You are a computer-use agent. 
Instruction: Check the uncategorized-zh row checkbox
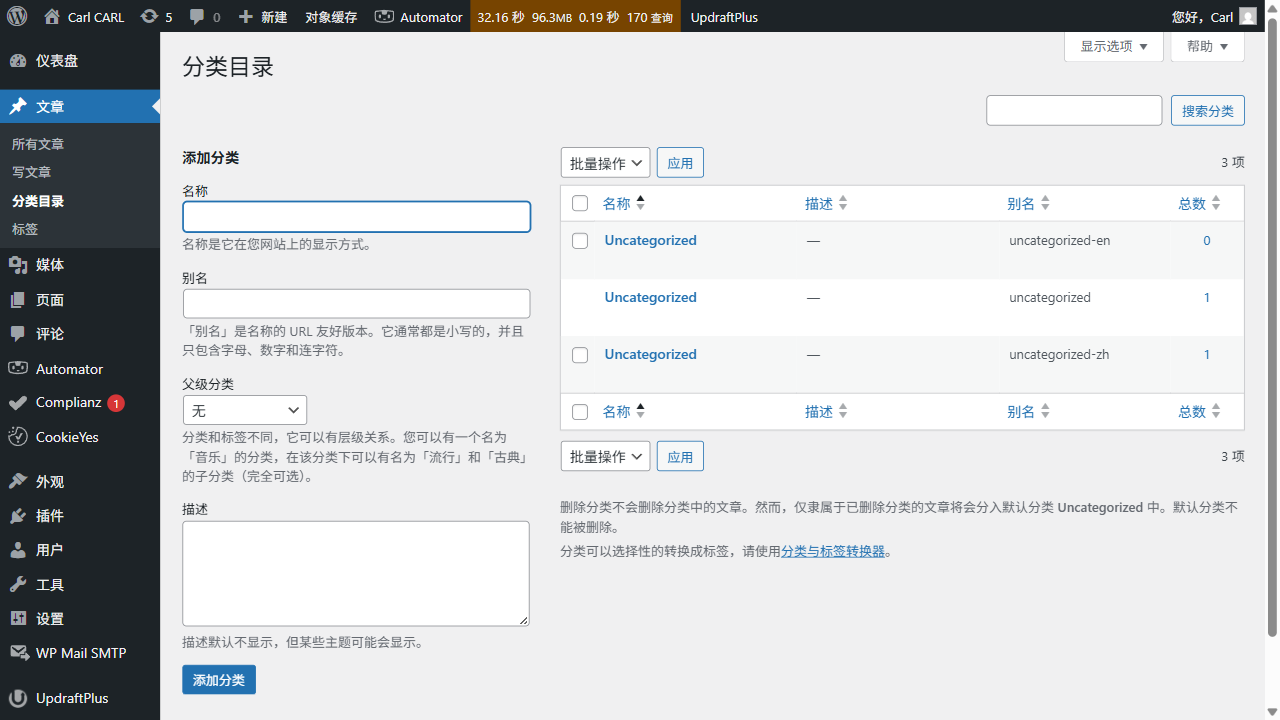point(580,355)
